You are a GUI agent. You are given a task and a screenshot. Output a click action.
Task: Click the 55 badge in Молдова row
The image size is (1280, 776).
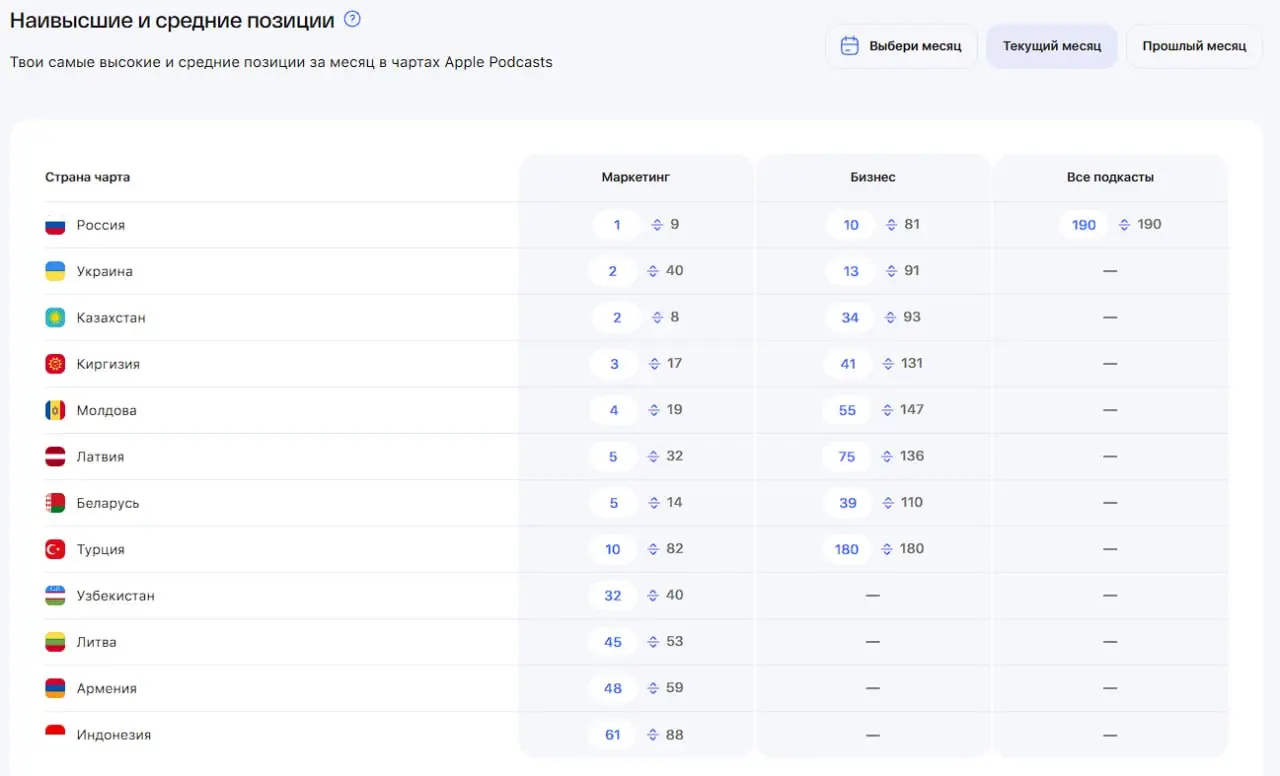[x=848, y=410]
